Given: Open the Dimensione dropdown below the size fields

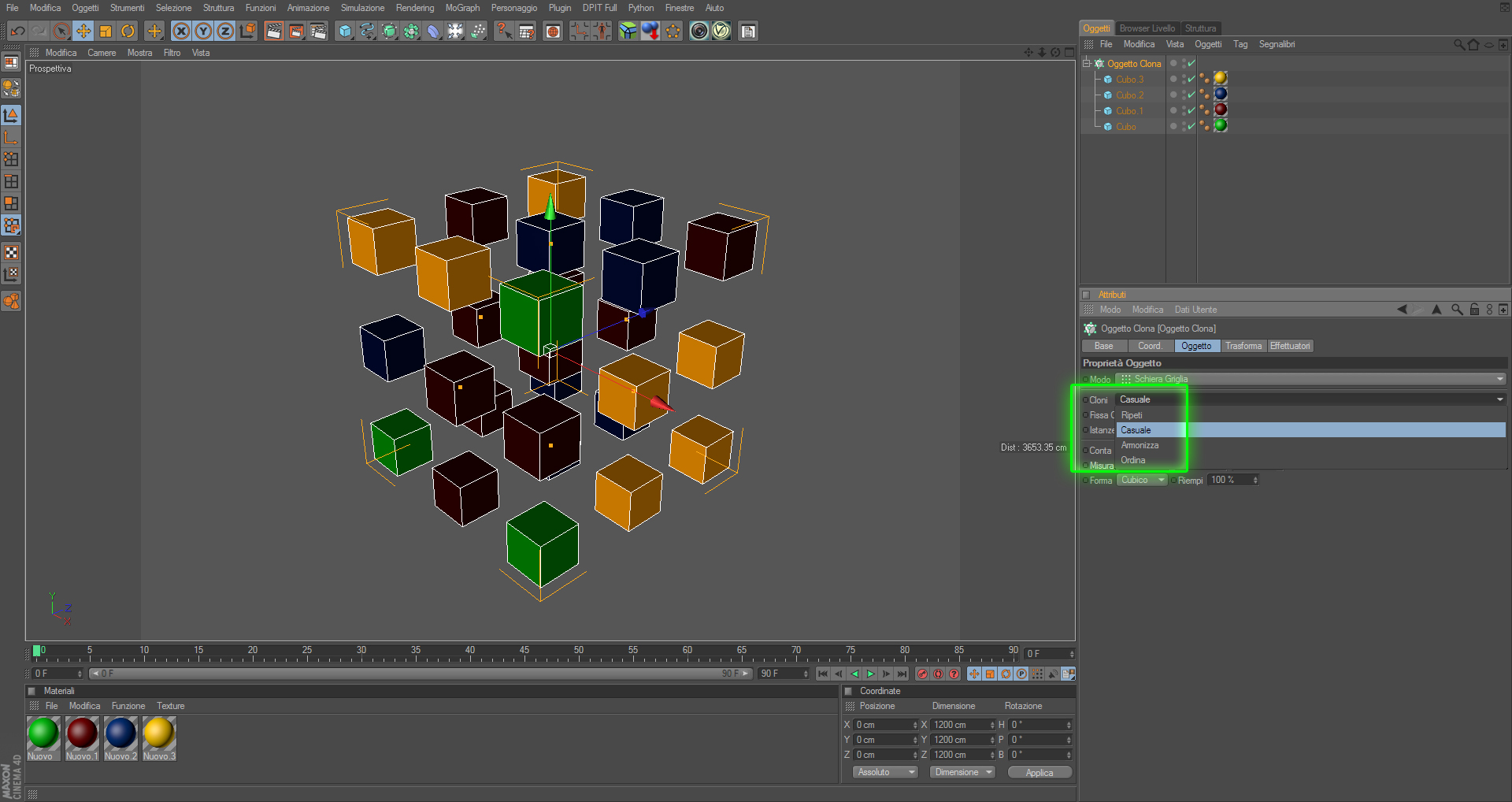Looking at the screenshot, I should tap(963, 772).
